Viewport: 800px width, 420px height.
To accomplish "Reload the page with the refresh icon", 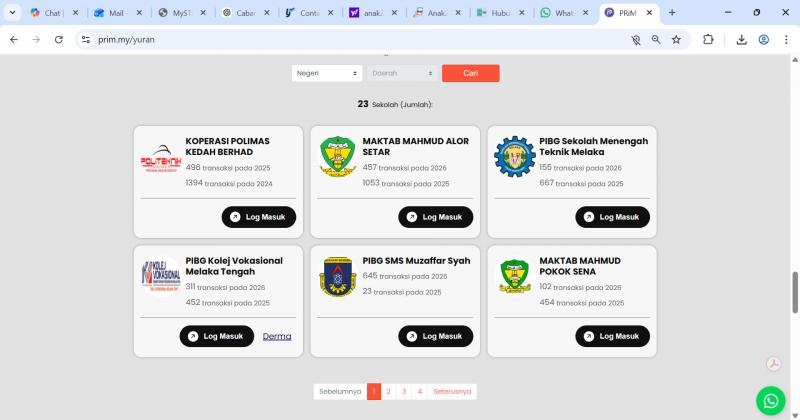I will 59,40.
